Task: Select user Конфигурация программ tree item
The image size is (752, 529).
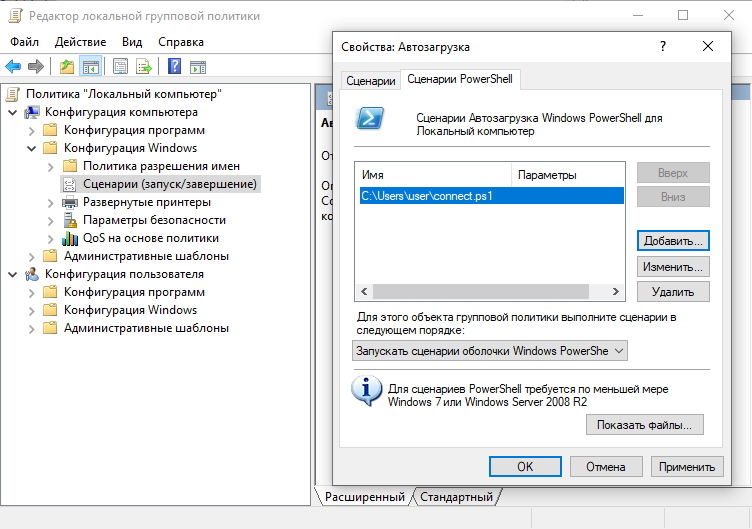Action: pyautogui.click(x=134, y=293)
